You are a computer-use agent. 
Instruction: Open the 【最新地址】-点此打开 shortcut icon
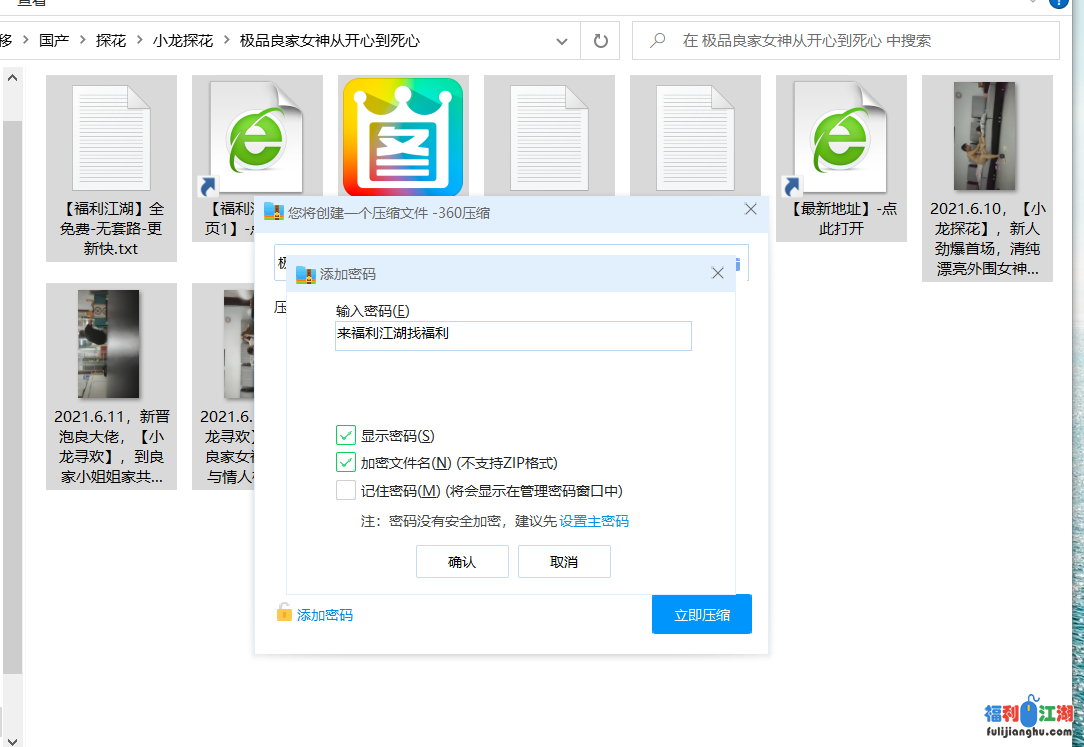coord(841,138)
